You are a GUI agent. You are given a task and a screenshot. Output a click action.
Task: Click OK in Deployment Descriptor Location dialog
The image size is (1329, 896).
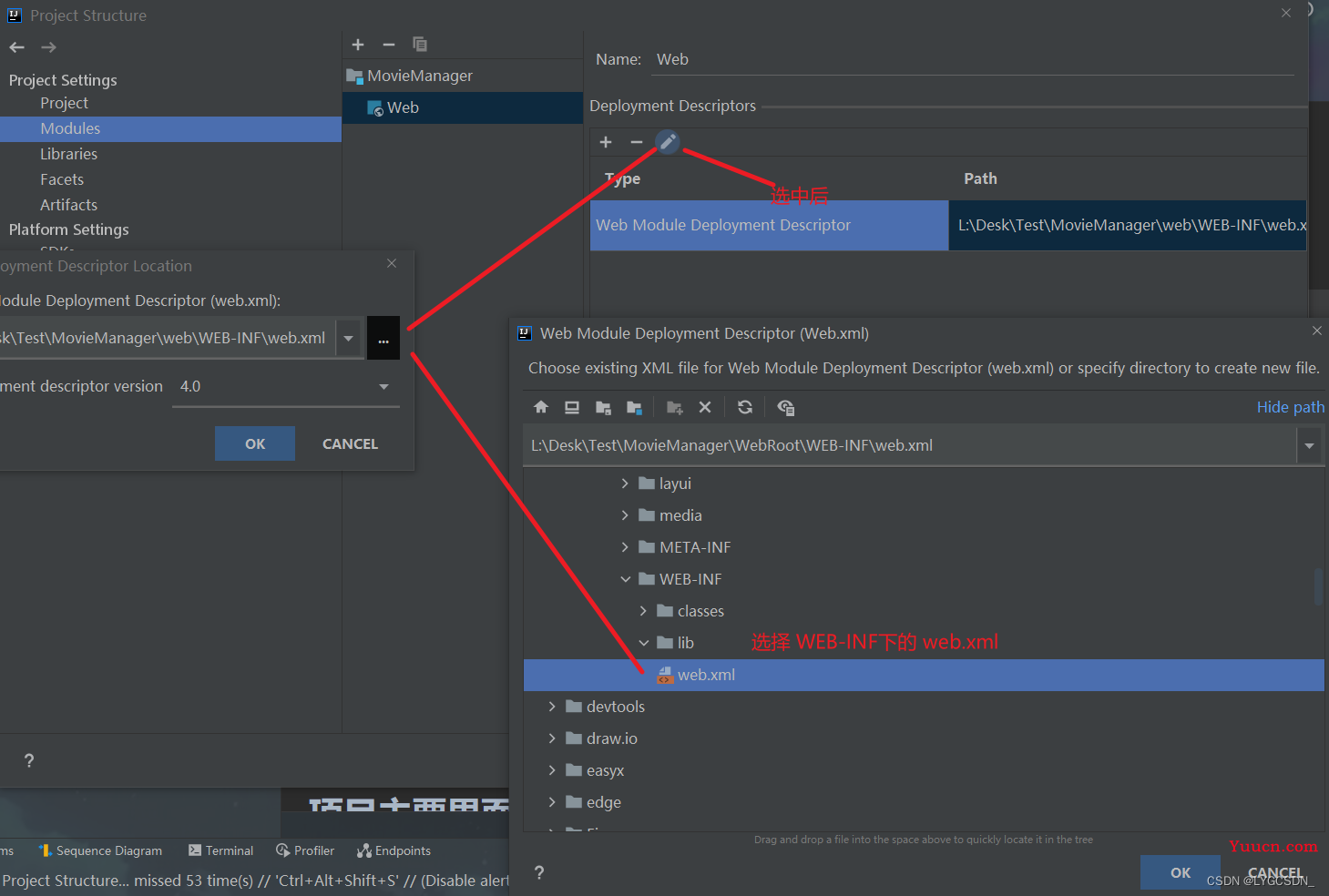[255, 443]
